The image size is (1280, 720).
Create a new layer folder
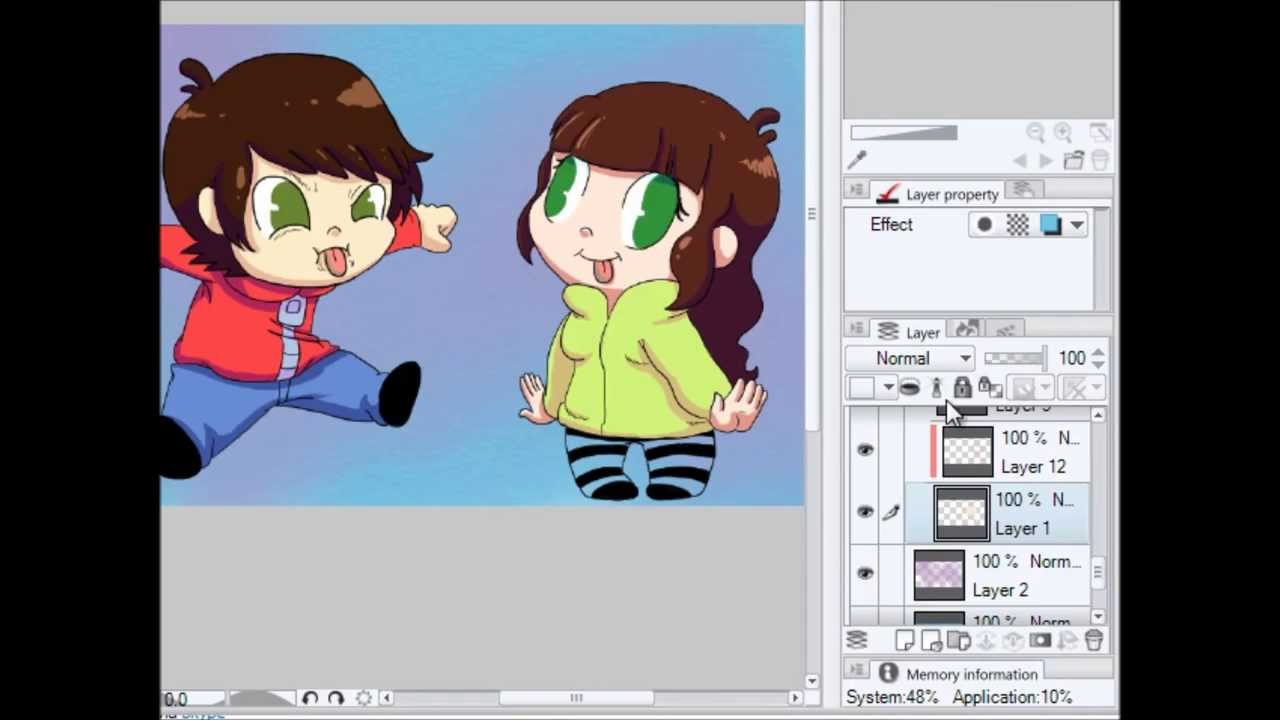coord(958,641)
